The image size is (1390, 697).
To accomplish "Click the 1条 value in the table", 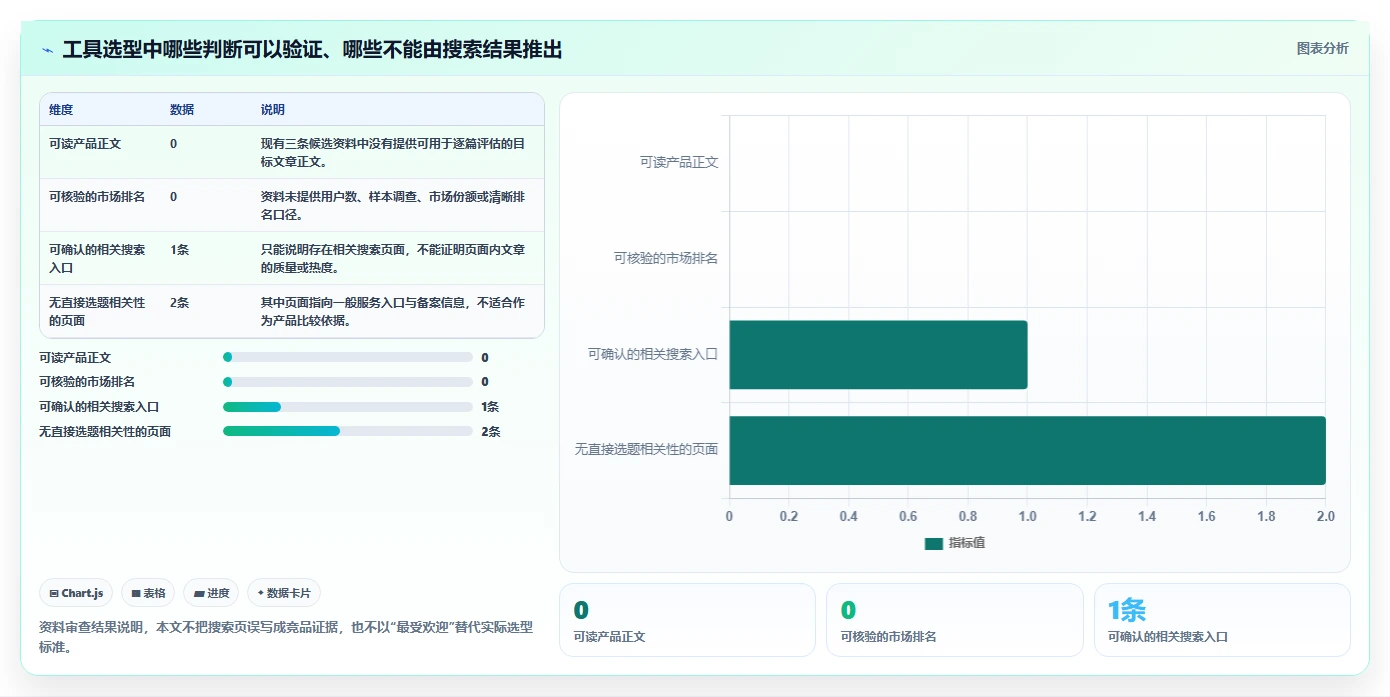I will tap(180, 250).
